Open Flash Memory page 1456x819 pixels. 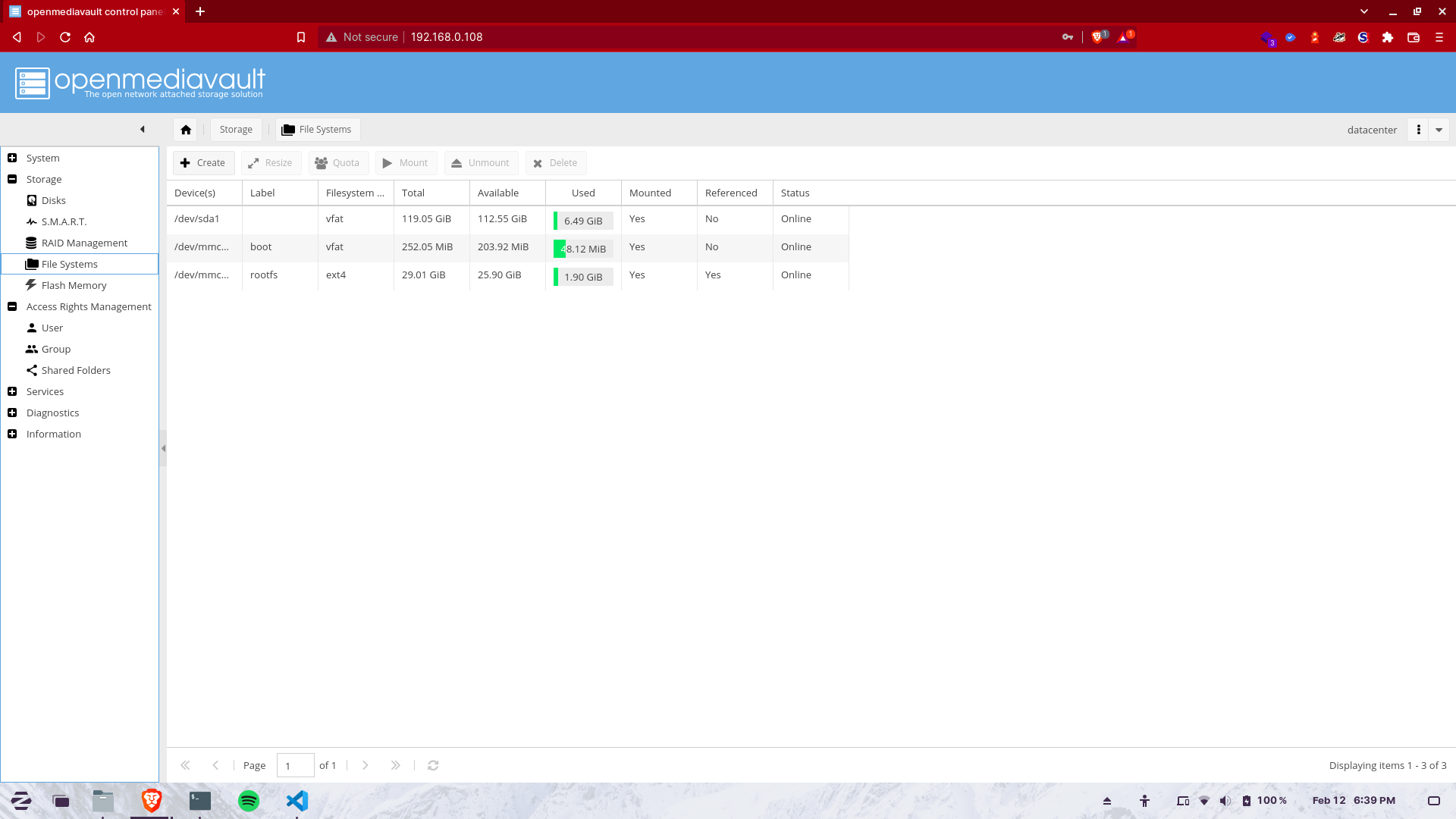(x=74, y=285)
